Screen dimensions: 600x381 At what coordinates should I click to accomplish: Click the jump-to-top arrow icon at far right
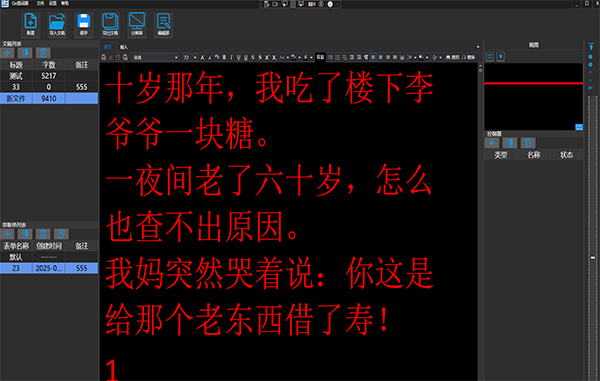pos(591,47)
